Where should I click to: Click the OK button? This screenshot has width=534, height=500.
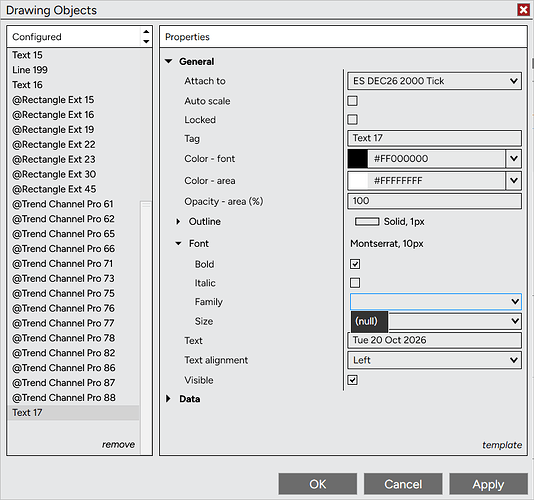(x=318, y=484)
